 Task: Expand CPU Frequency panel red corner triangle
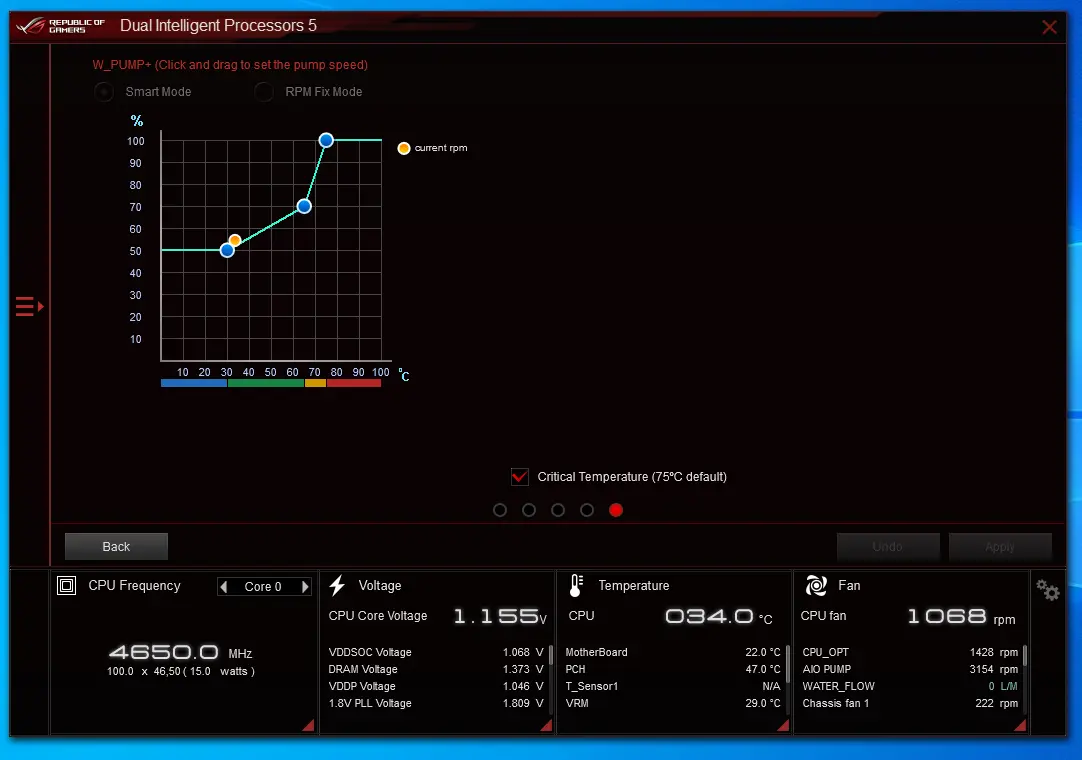pyautogui.click(x=309, y=725)
